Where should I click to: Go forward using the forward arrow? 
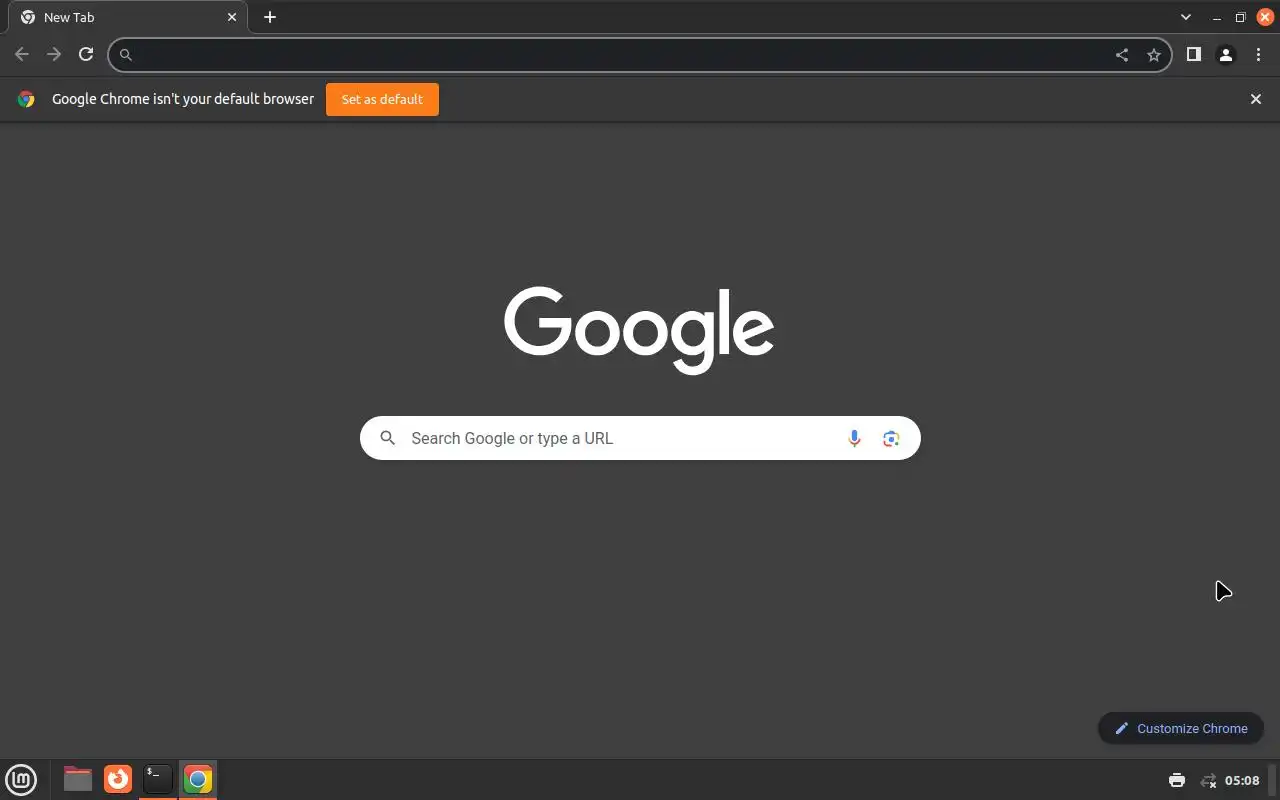point(54,55)
